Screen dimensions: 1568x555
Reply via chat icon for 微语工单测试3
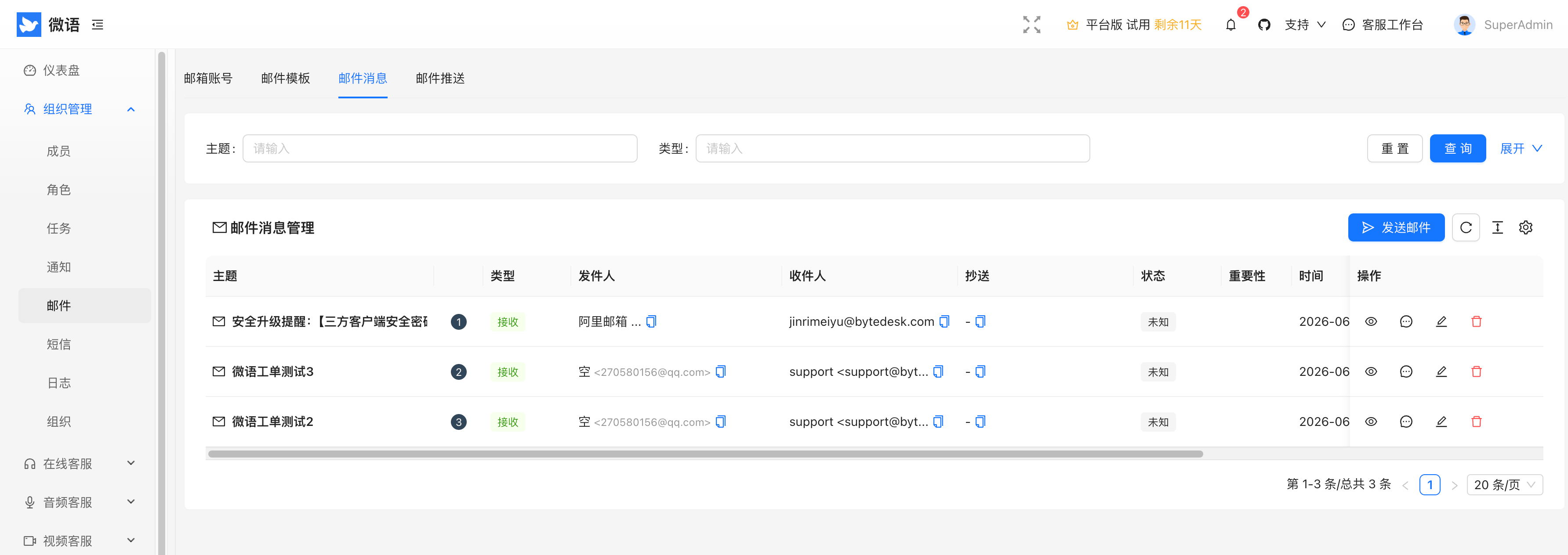pyautogui.click(x=1405, y=371)
